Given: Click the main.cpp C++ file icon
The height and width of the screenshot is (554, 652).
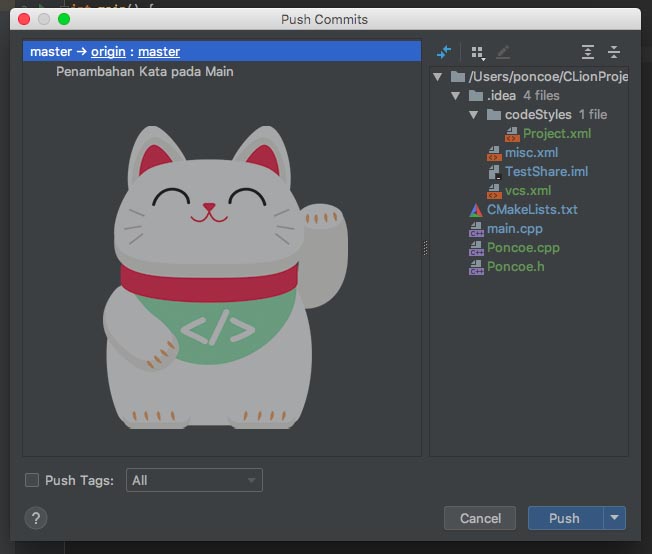Looking at the screenshot, I should click(x=476, y=229).
